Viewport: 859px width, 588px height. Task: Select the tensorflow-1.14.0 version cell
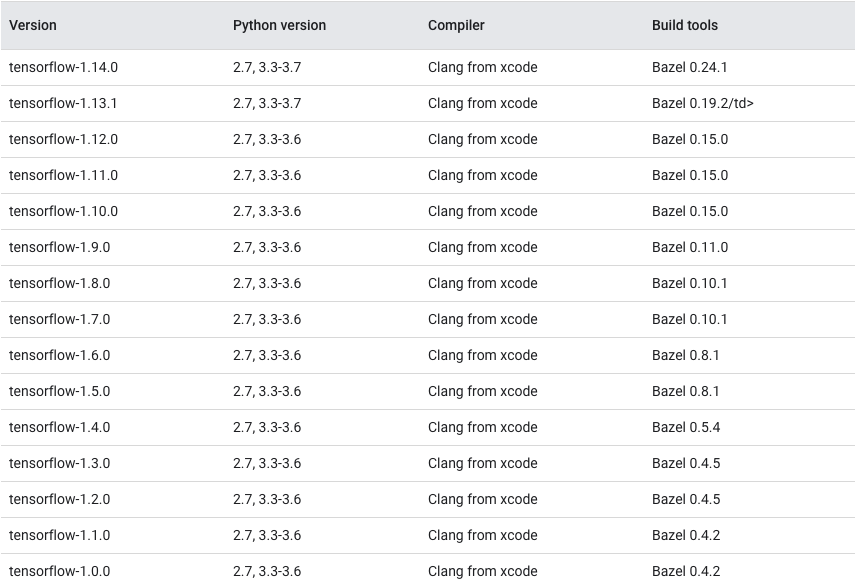click(64, 67)
